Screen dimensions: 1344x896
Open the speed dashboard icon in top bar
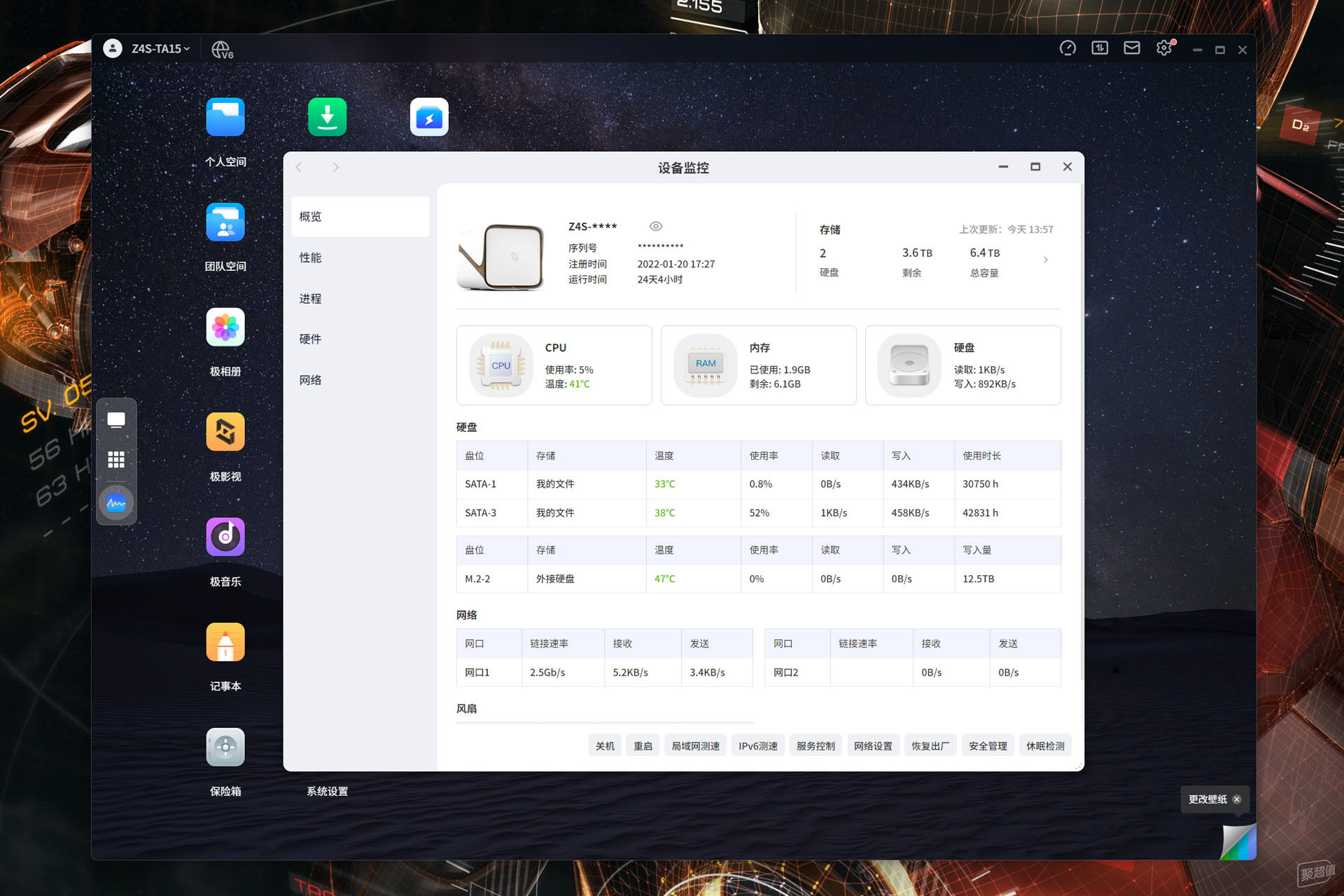[x=1067, y=48]
